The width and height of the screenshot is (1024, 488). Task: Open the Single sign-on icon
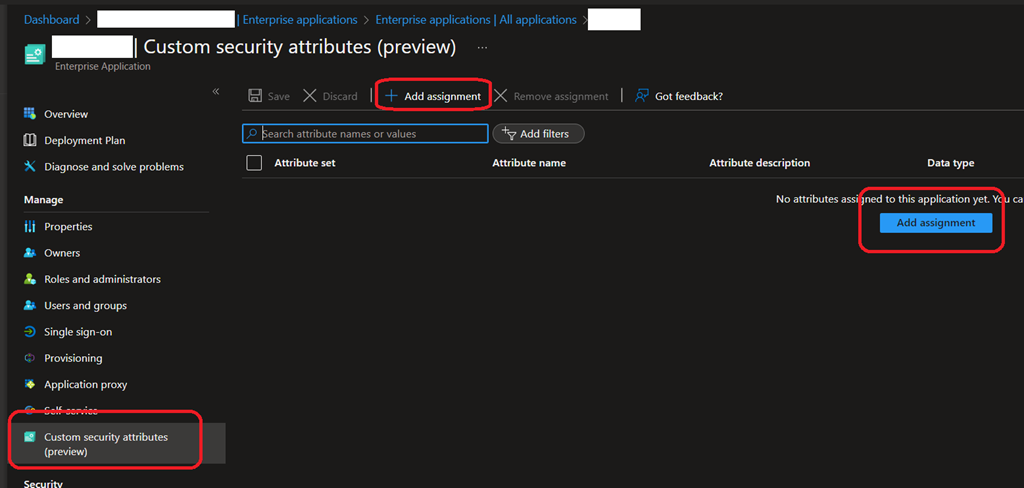click(30, 332)
